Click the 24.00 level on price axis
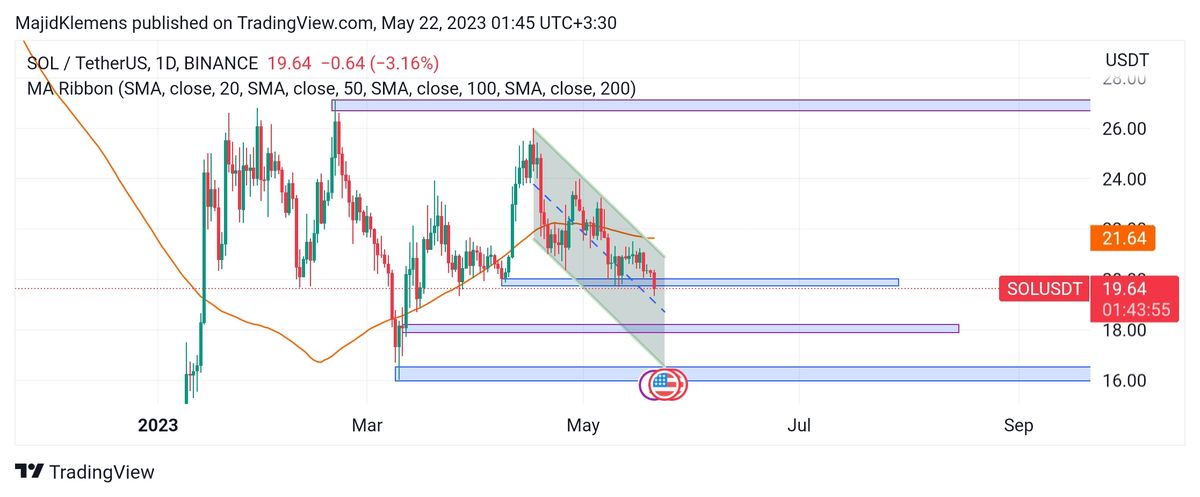1200x497 pixels. coord(1125,179)
